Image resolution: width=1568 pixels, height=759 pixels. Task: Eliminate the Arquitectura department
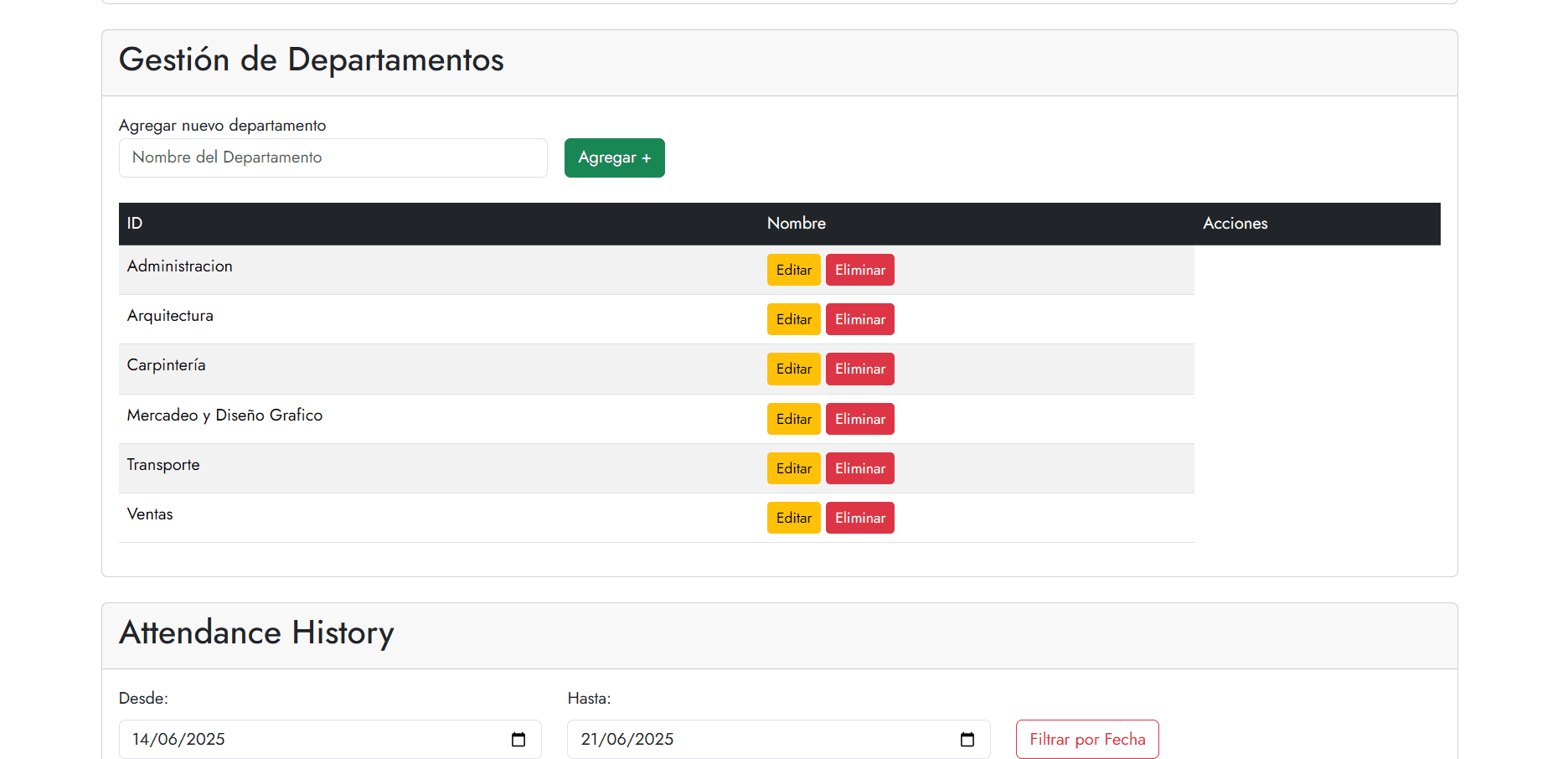pyautogui.click(x=859, y=319)
